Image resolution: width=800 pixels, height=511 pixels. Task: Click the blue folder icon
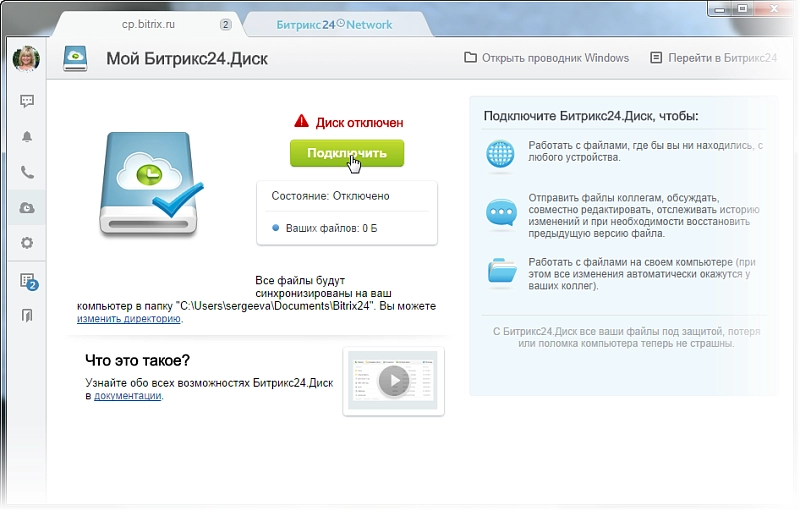point(499,270)
